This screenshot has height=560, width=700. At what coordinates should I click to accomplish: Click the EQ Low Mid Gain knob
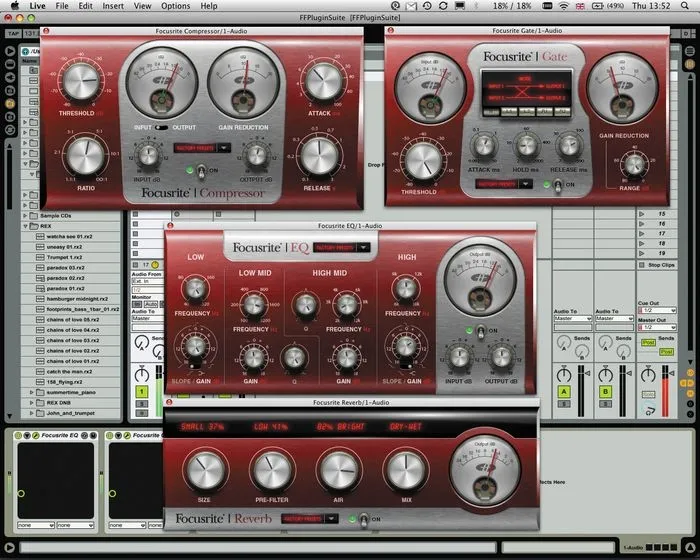click(254, 358)
